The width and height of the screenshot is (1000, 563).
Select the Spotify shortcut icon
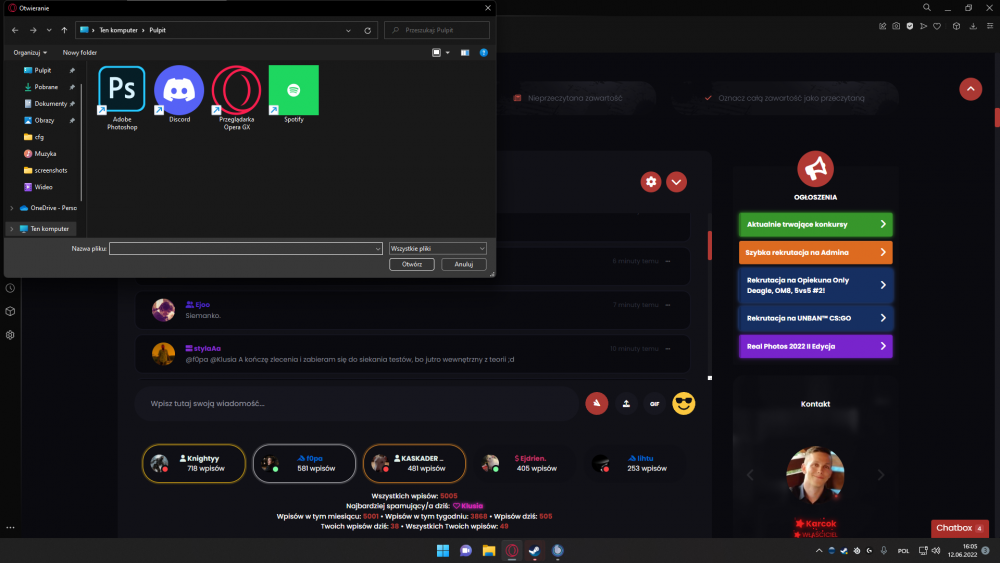pyautogui.click(x=293, y=91)
